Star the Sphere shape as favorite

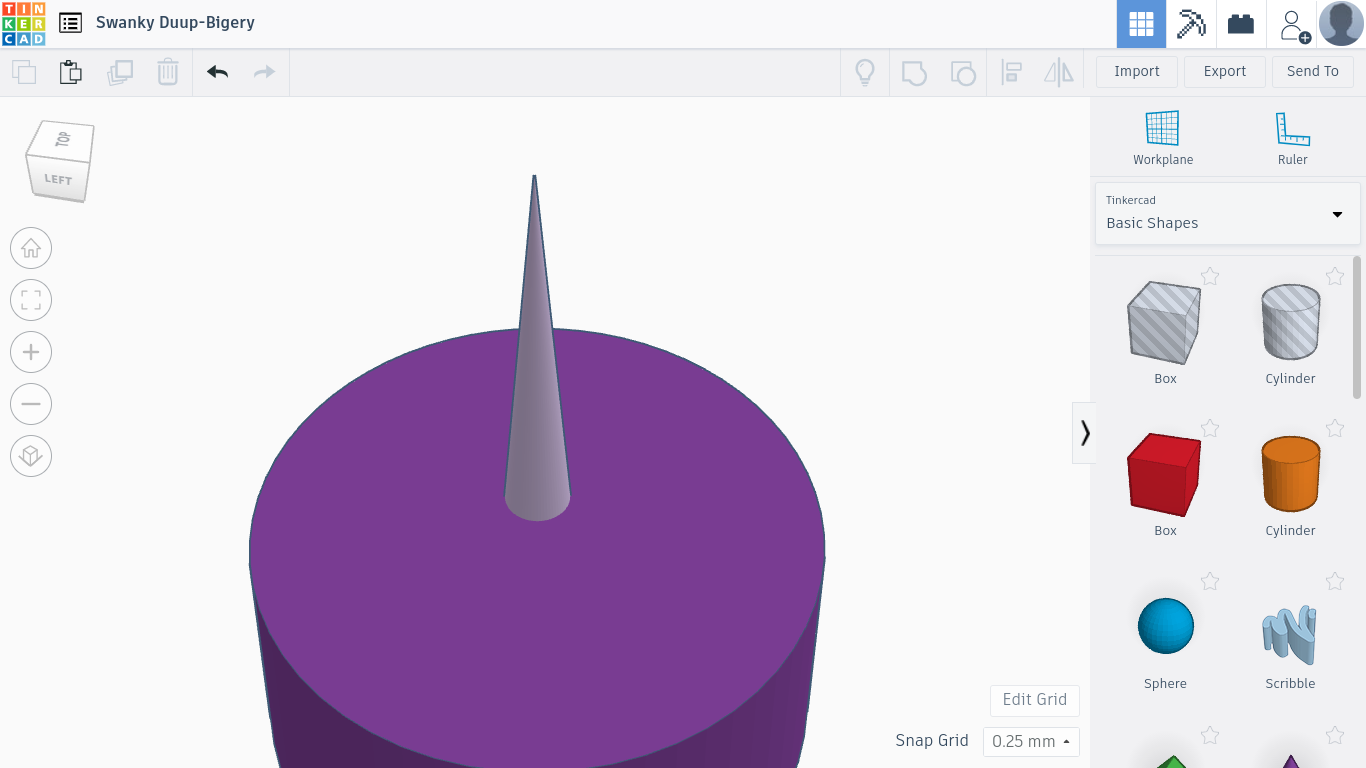tap(1210, 581)
